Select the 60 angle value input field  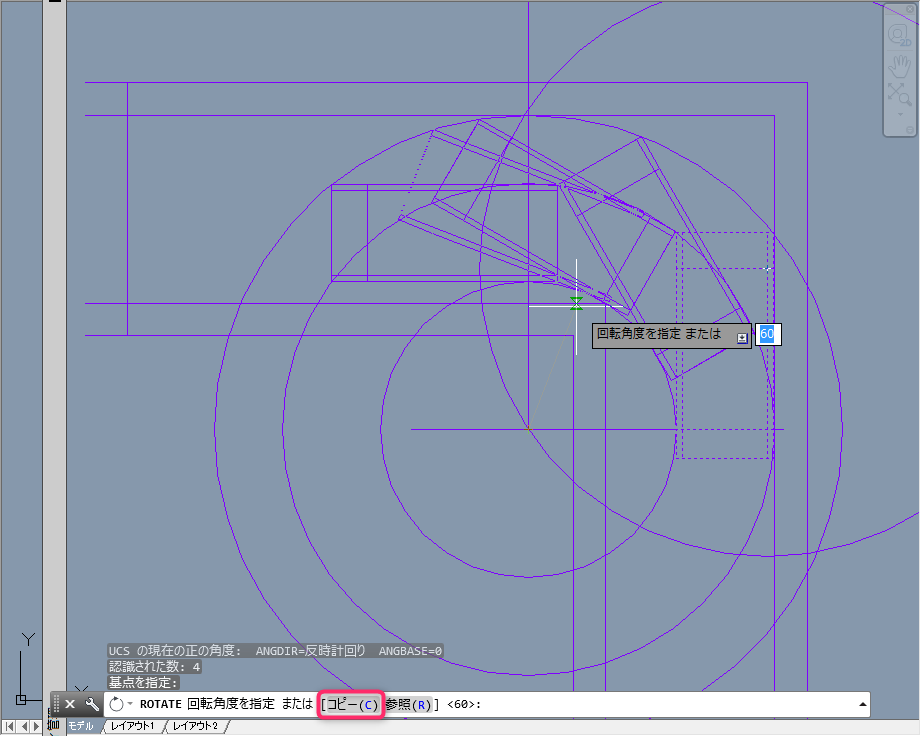coord(768,335)
